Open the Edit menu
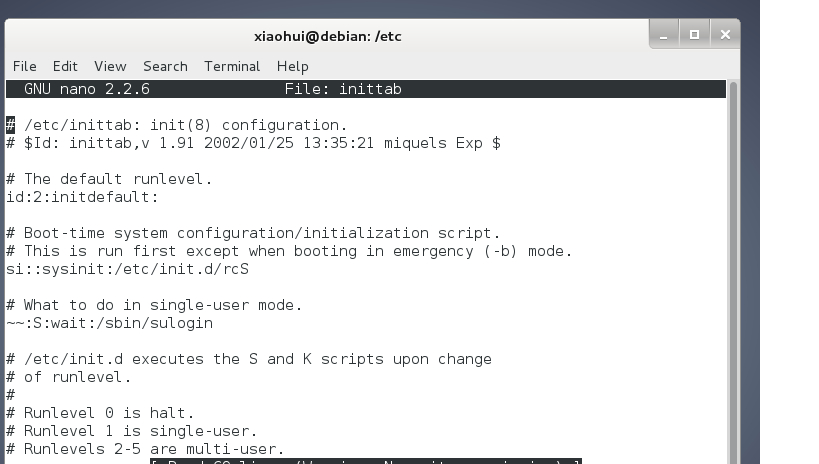This screenshot has width=819, height=464. tap(65, 66)
